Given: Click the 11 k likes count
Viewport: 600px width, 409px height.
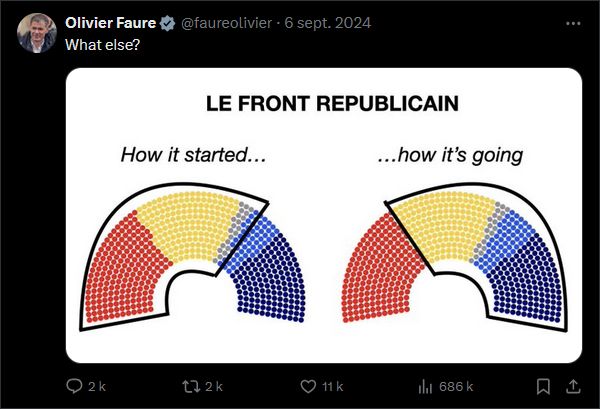Looking at the screenshot, I should pyautogui.click(x=333, y=386).
